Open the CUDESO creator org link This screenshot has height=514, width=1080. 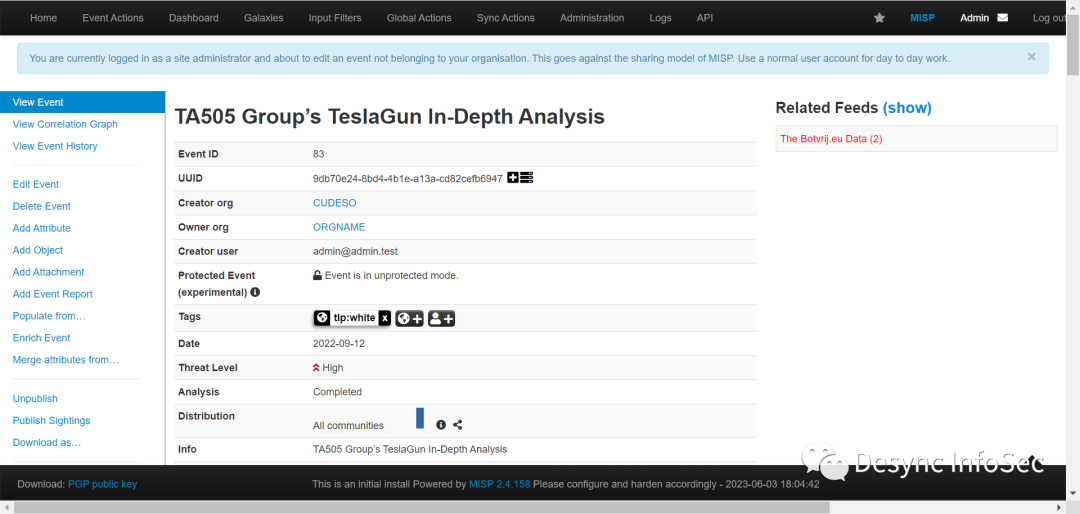(335, 203)
